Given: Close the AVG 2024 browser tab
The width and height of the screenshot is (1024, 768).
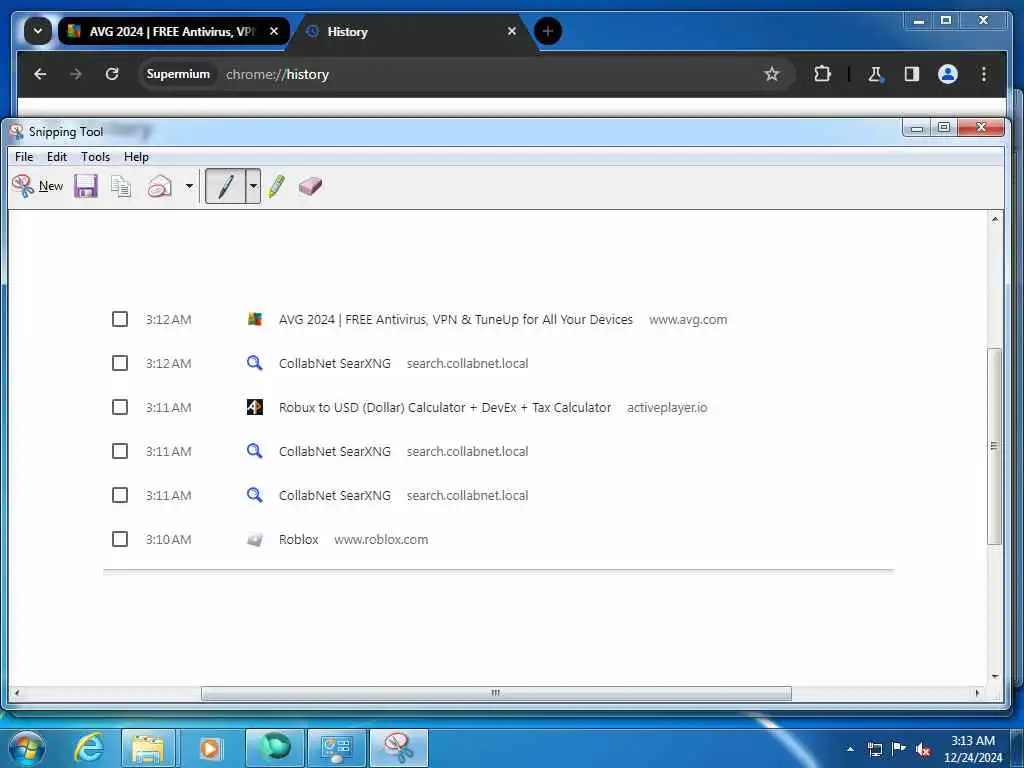Looking at the screenshot, I should pyautogui.click(x=274, y=31).
